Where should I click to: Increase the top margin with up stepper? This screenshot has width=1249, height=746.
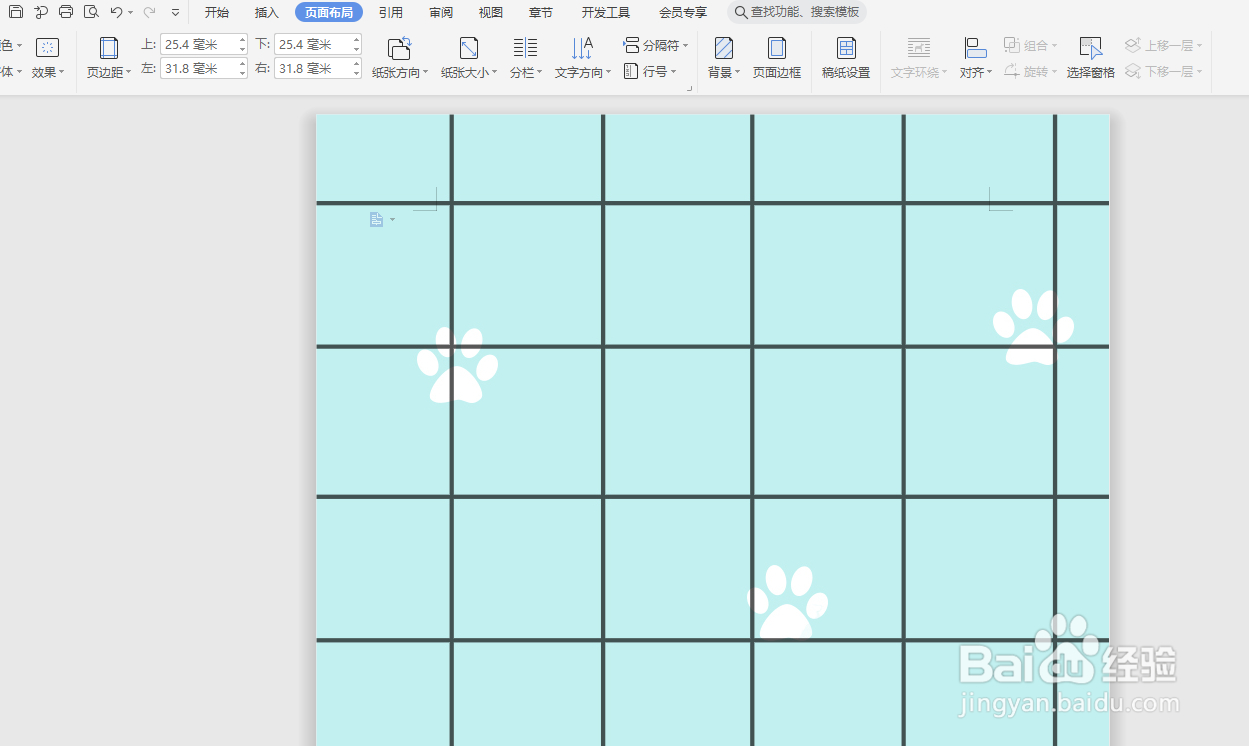pos(243,39)
